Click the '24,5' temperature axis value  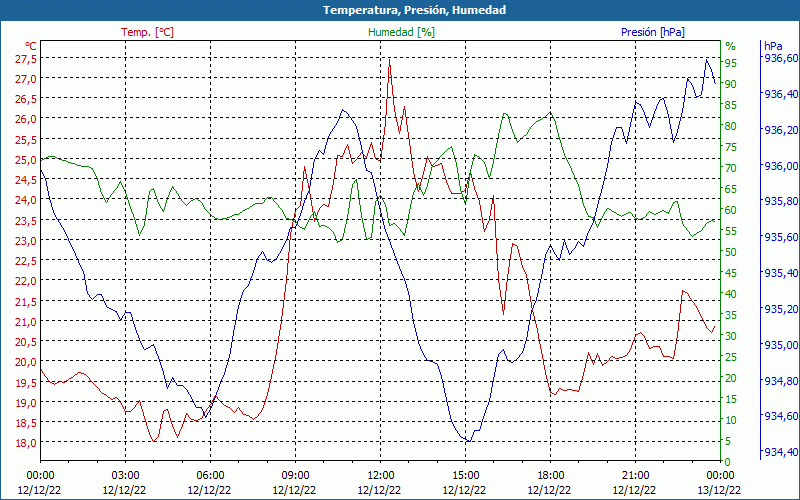coord(26,180)
